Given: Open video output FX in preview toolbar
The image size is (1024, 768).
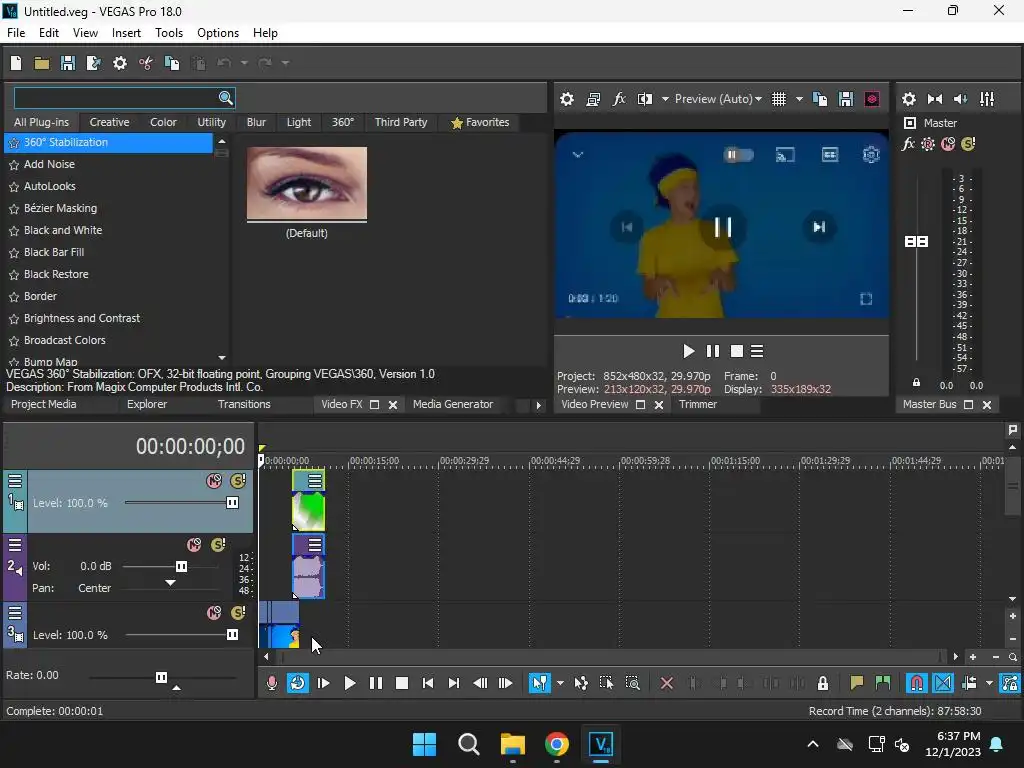Looking at the screenshot, I should pos(618,99).
